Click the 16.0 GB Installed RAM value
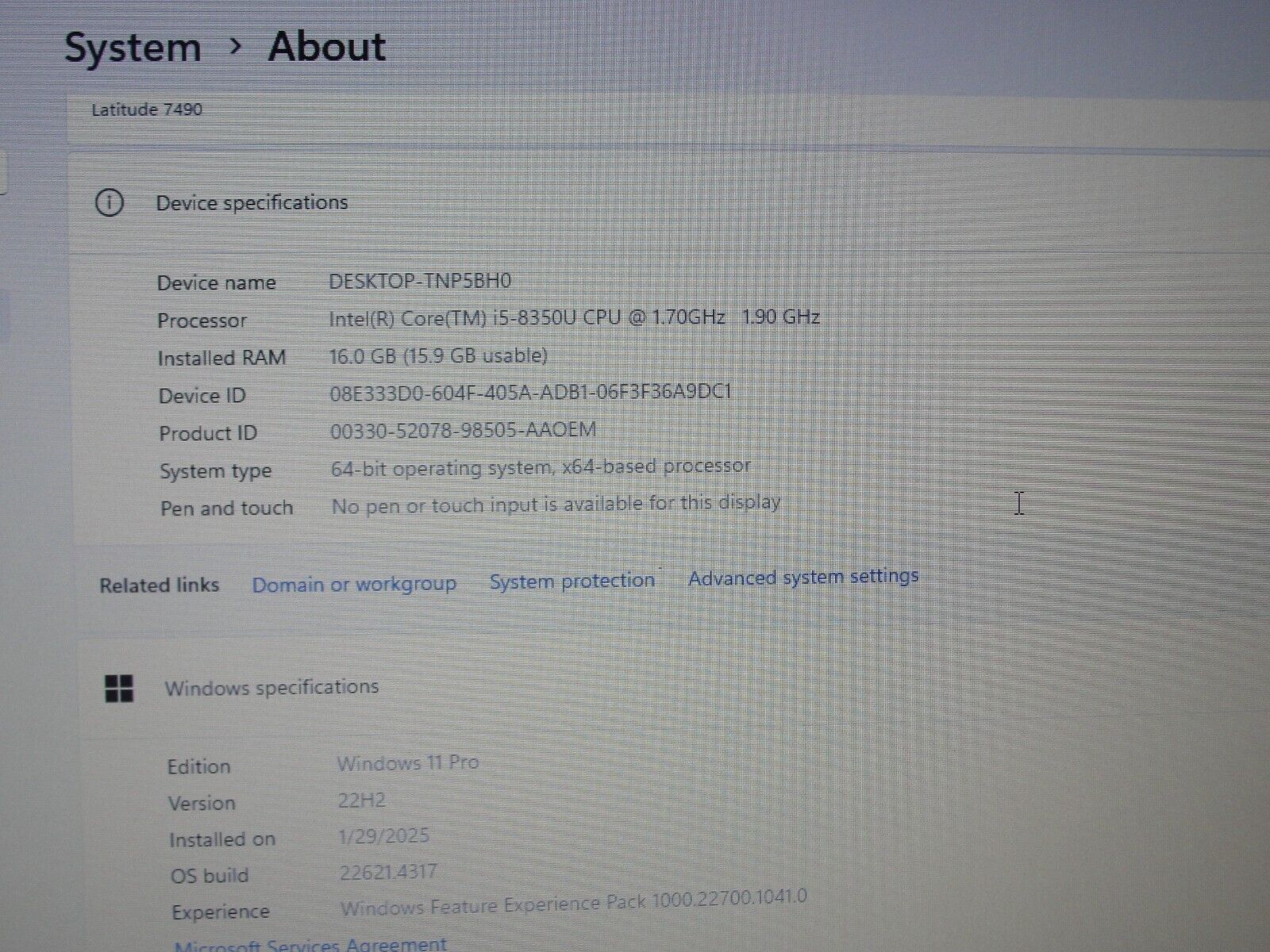Screen dimensions: 1270x952 coord(438,356)
